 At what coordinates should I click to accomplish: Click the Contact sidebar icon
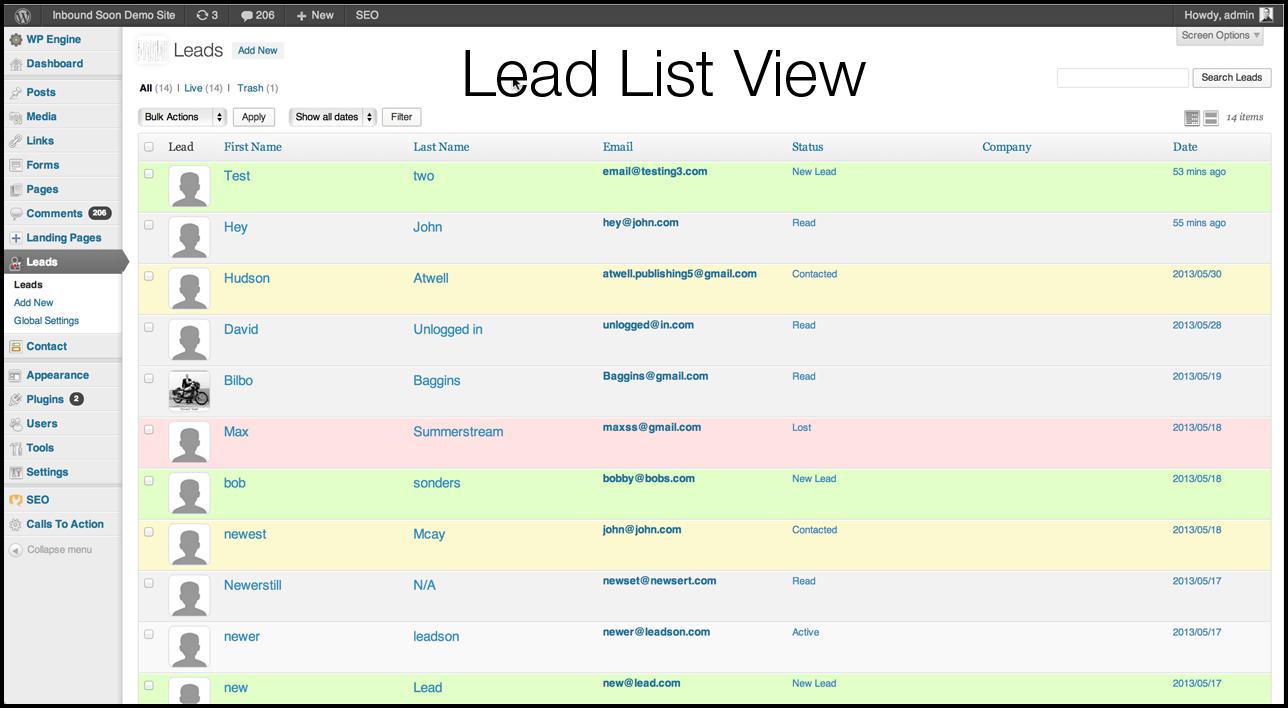pos(16,347)
